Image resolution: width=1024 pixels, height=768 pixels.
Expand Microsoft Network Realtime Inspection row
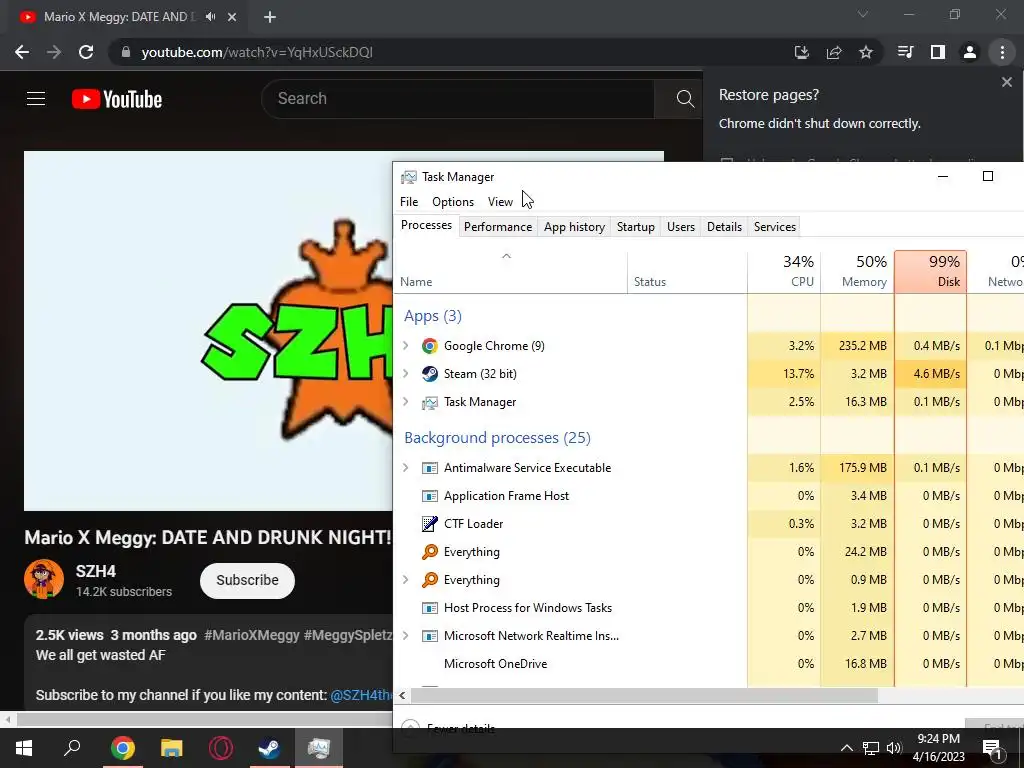[x=406, y=635]
